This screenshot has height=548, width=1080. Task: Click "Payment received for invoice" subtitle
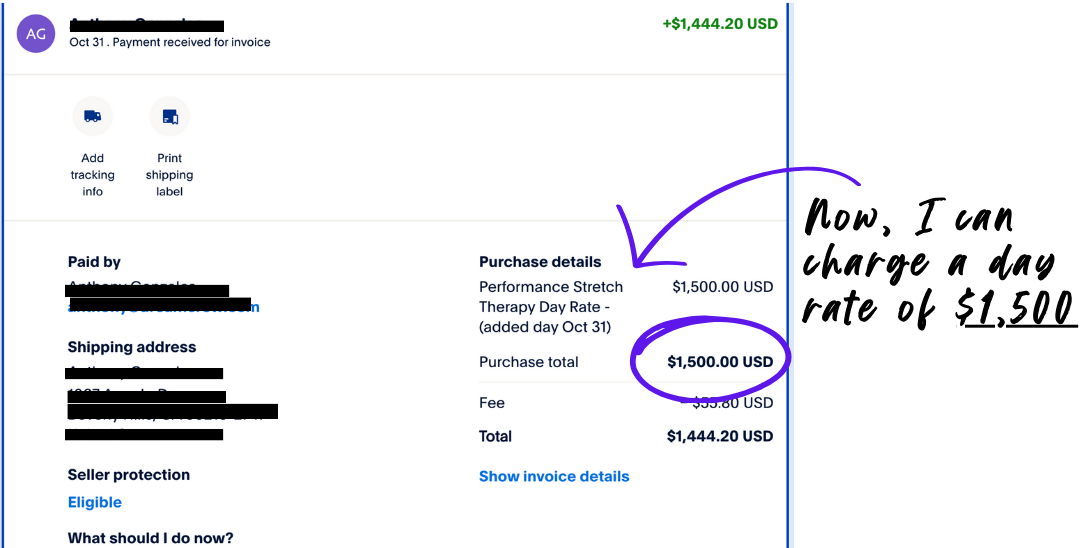191,43
